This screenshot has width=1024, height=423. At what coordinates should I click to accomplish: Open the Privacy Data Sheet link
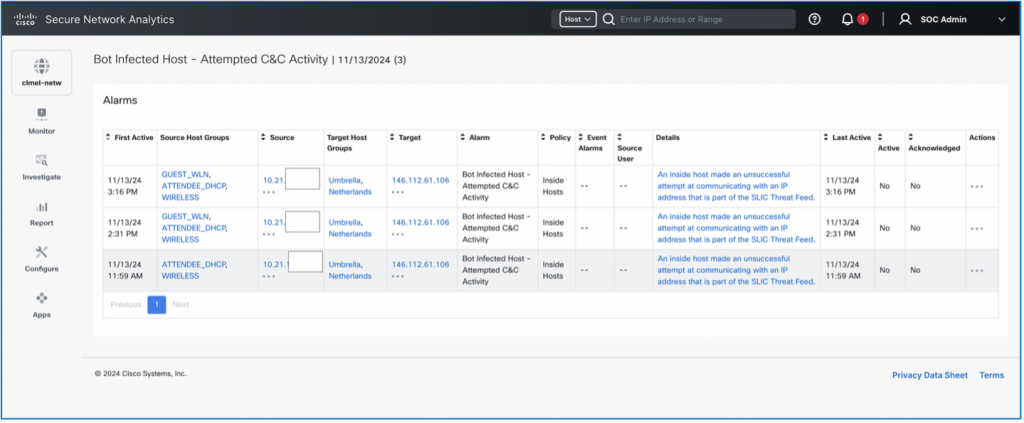coord(929,375)
